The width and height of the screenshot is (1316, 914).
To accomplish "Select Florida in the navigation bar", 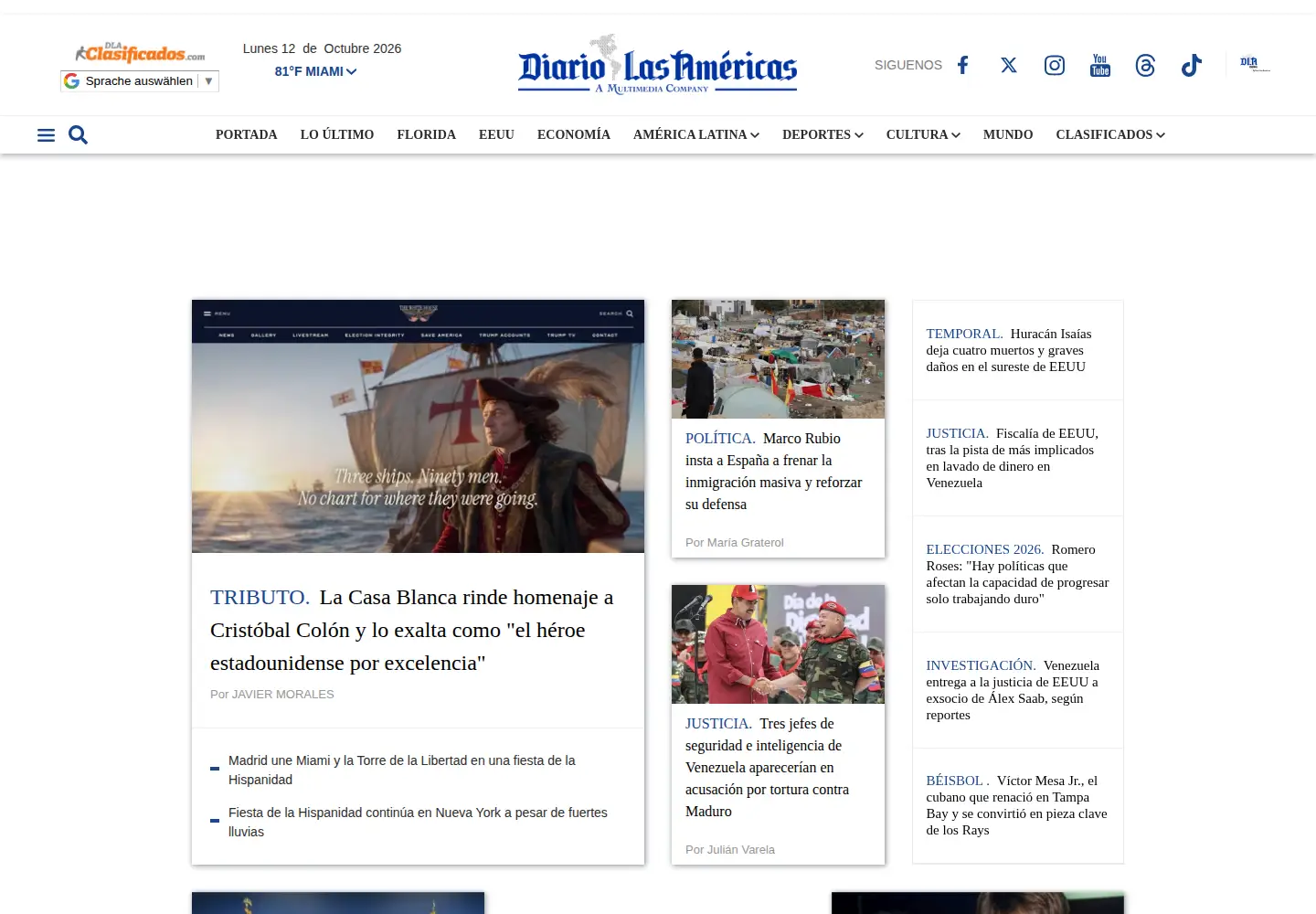I will [x=427, y=134].
